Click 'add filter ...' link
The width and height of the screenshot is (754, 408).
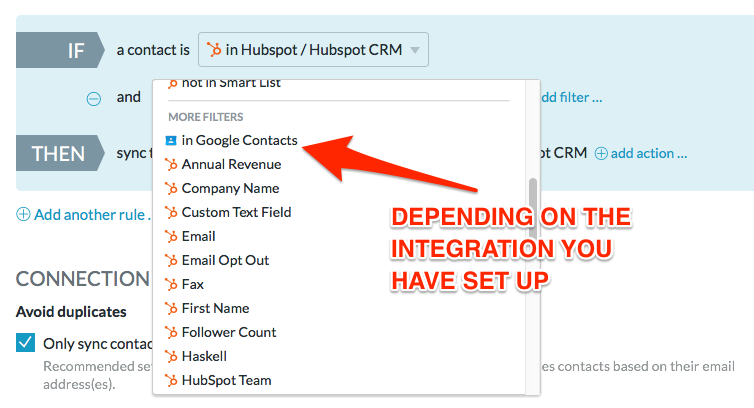click(x=571, y=98)
